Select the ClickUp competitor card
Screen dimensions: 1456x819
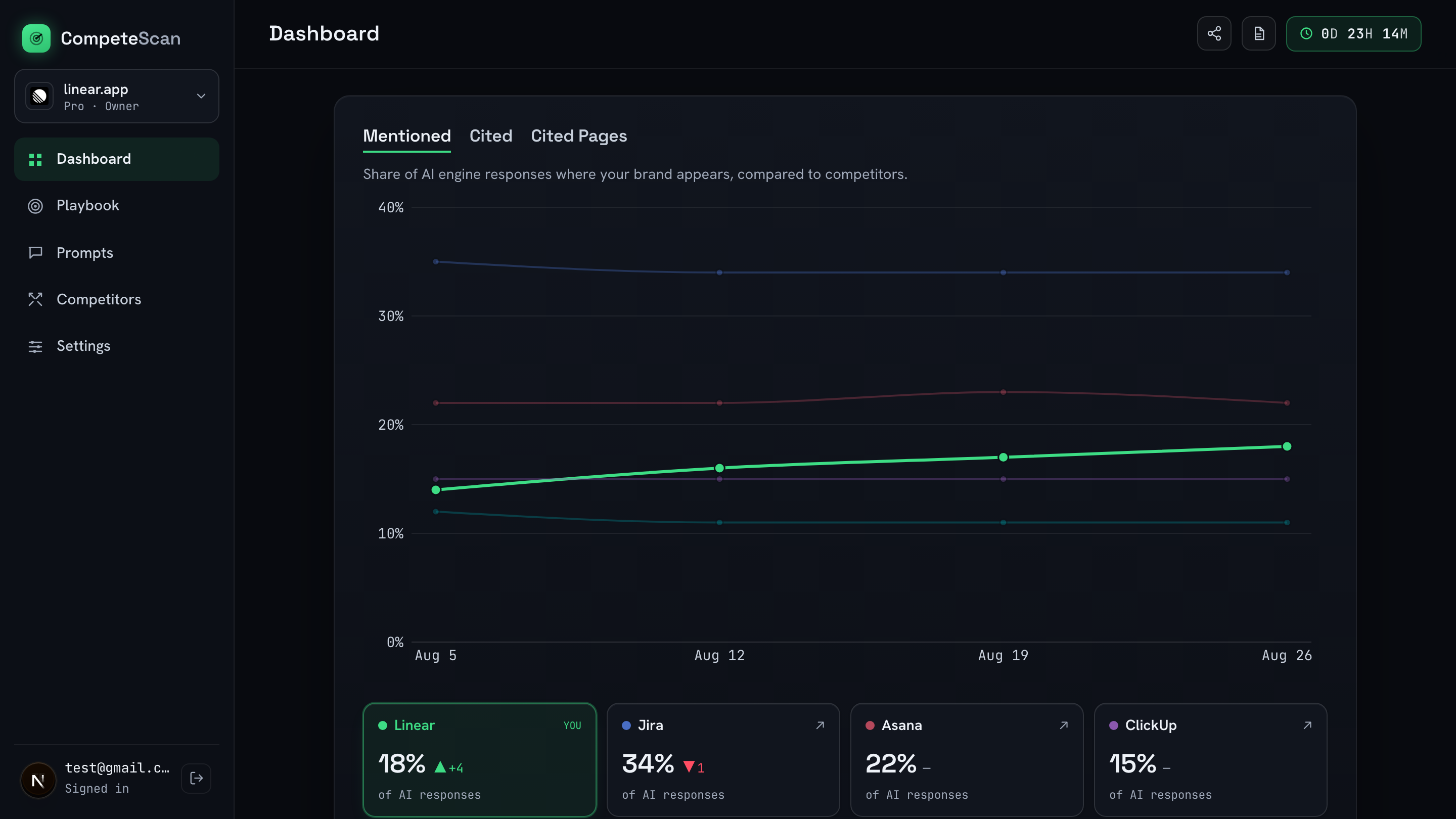click(1211, 760)
